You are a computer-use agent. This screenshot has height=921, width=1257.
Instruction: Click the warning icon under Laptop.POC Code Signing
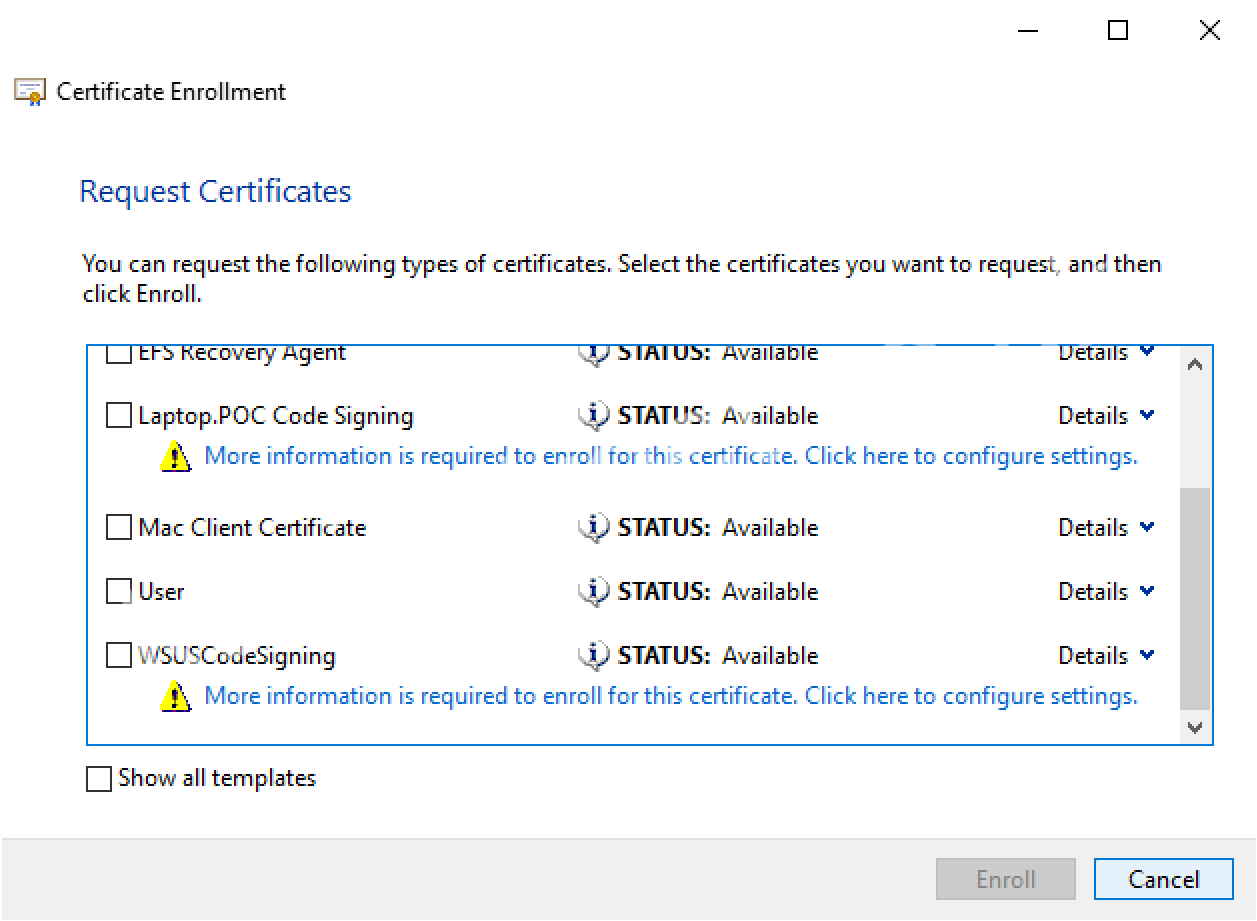point(175,457)
